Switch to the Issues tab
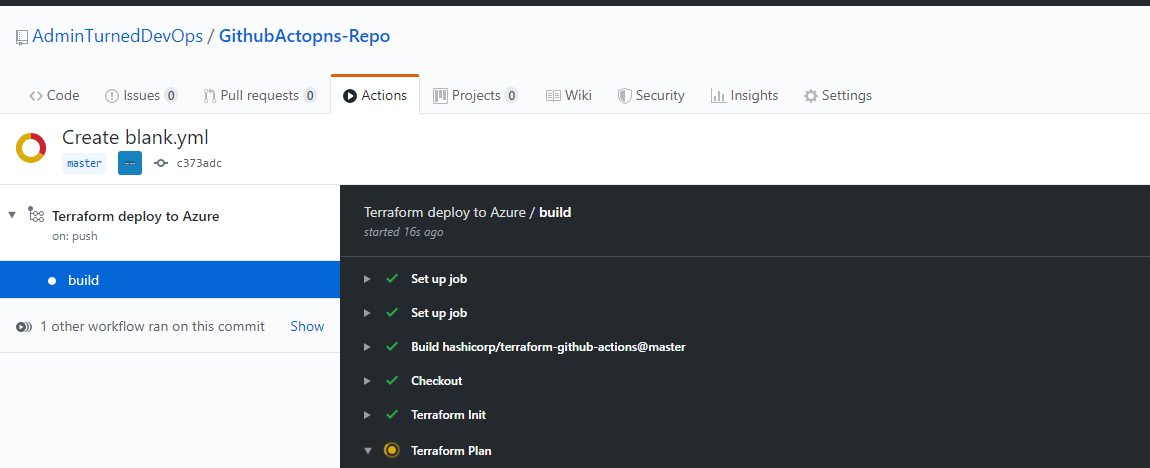This screenshot has height=468, width=1150. coord(141,95)
